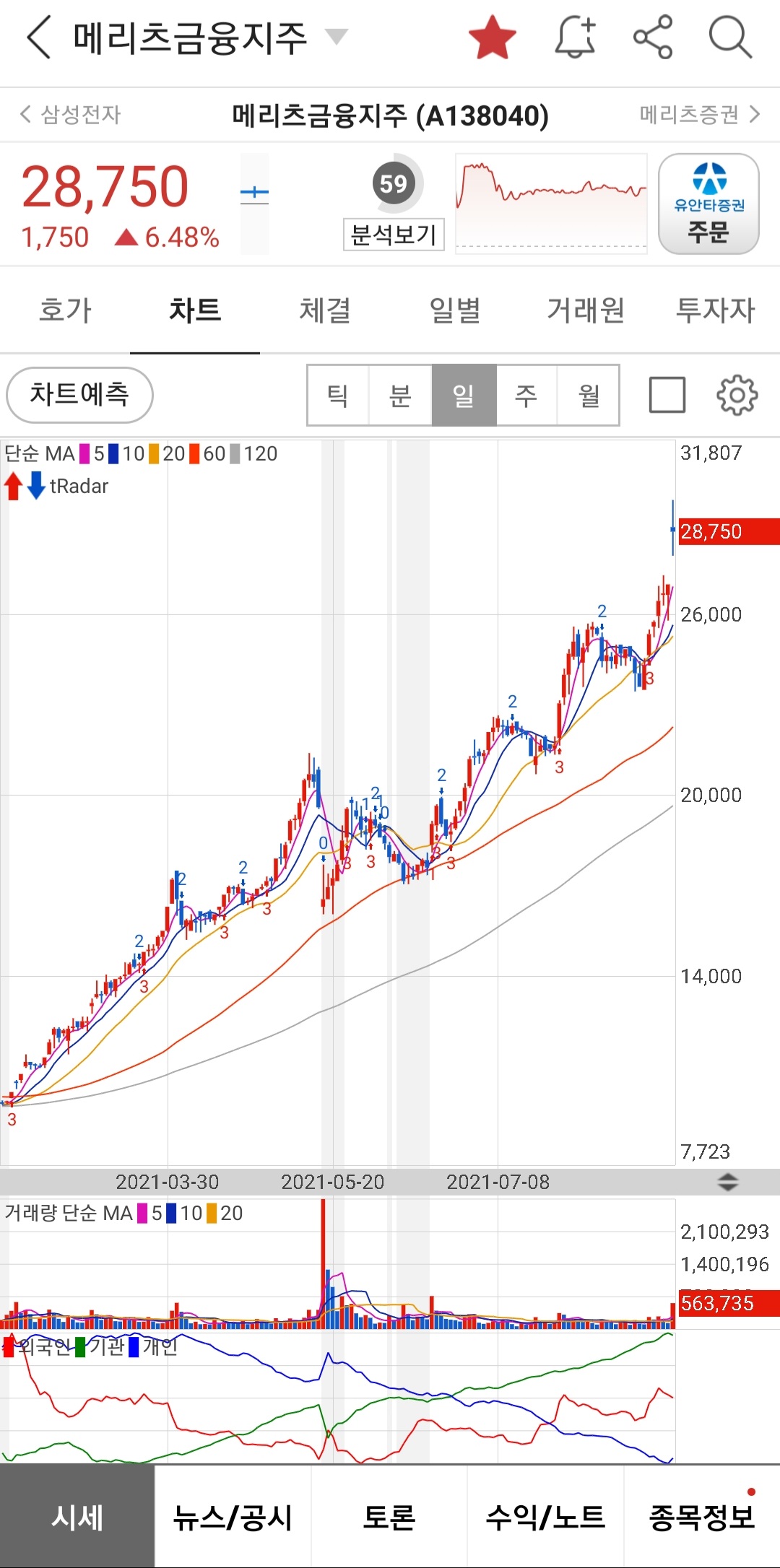Expand chart to fullscreen square icon

click(x=667, y=395)
